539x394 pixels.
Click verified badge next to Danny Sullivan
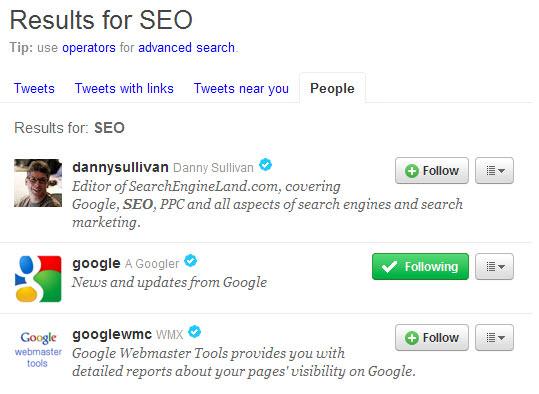pyautogui.click(x=265, y=165)
